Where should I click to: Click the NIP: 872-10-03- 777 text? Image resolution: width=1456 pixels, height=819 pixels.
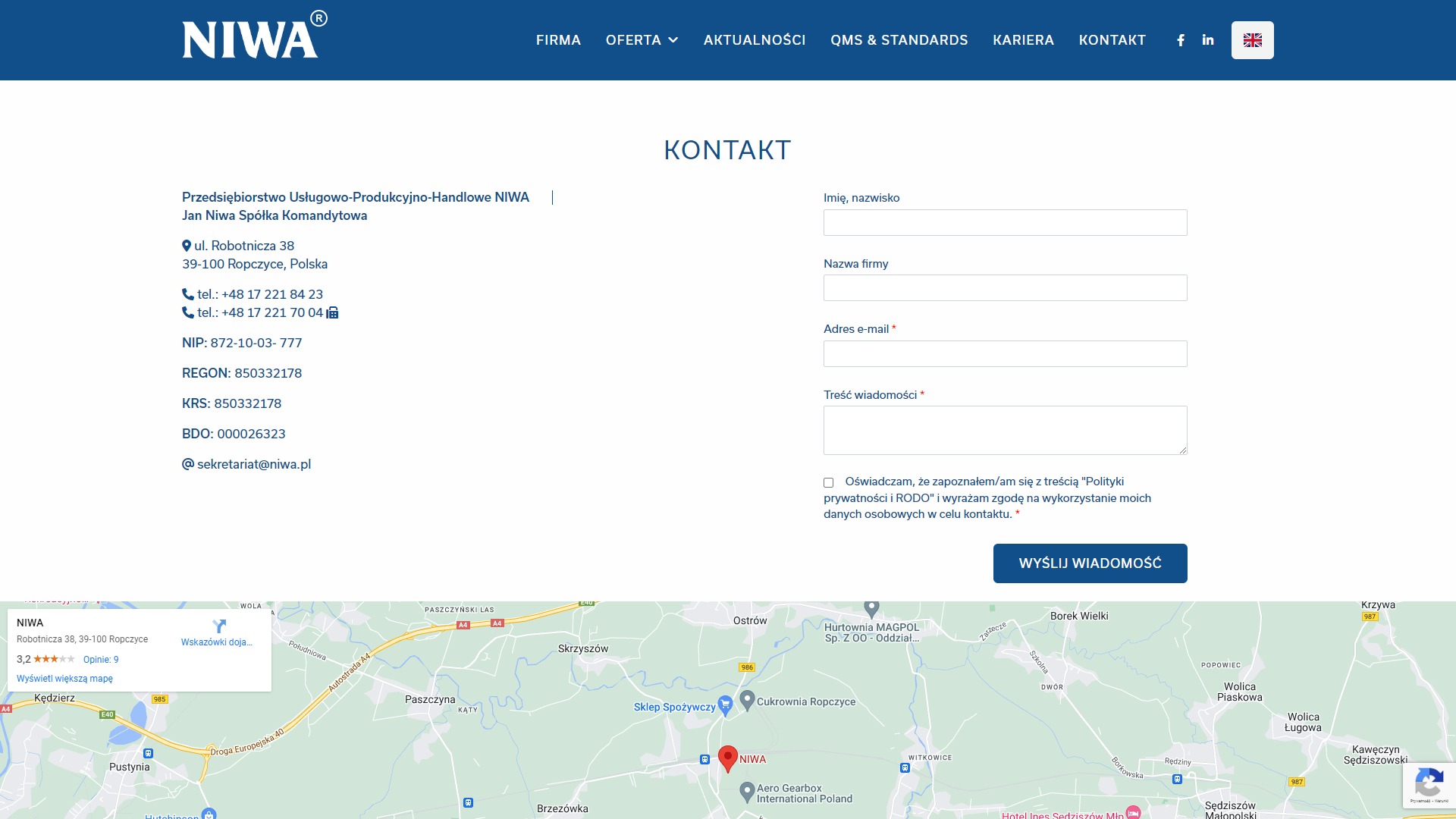(x=242, y=343)
